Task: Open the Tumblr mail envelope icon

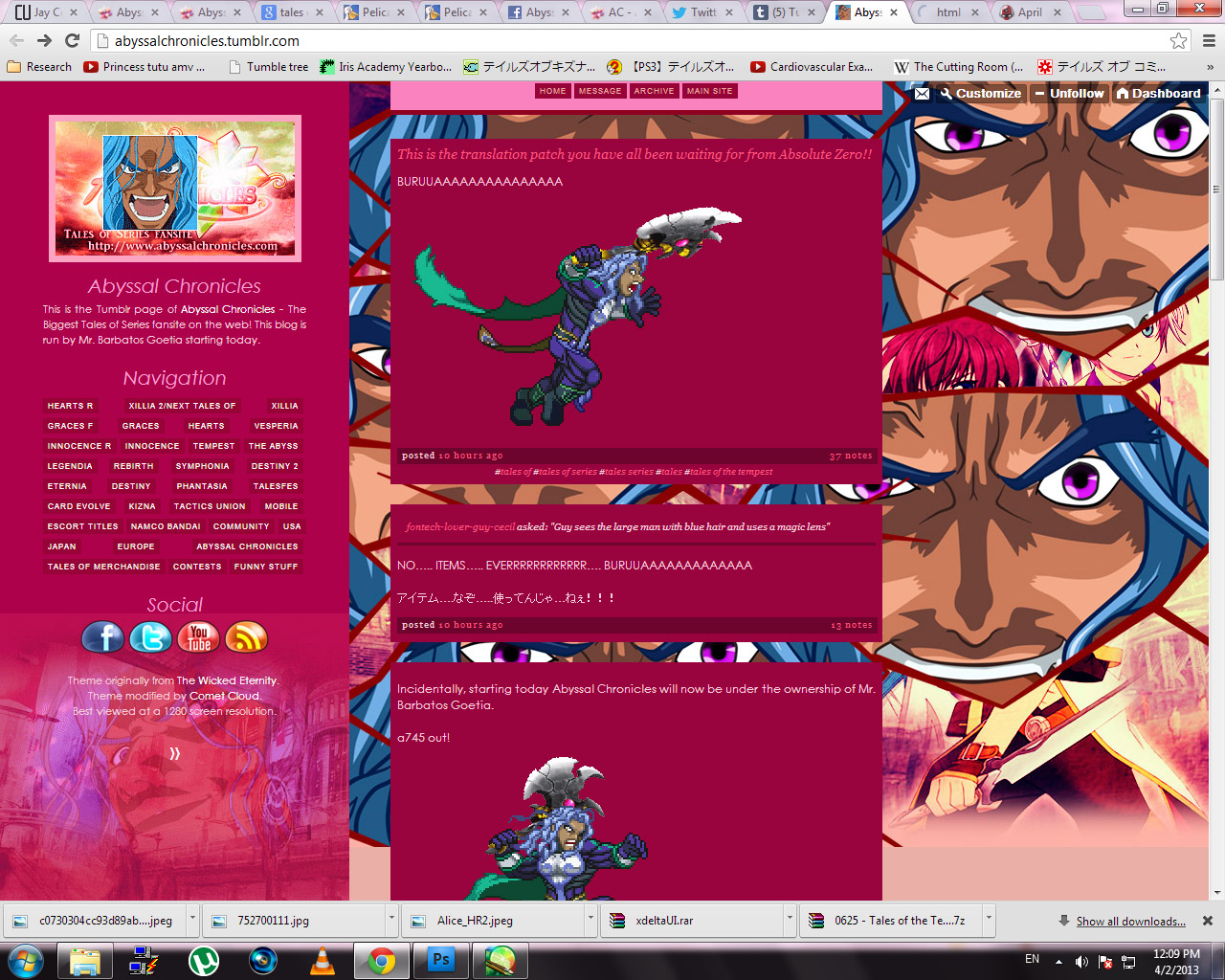Action: pos(922,93)
